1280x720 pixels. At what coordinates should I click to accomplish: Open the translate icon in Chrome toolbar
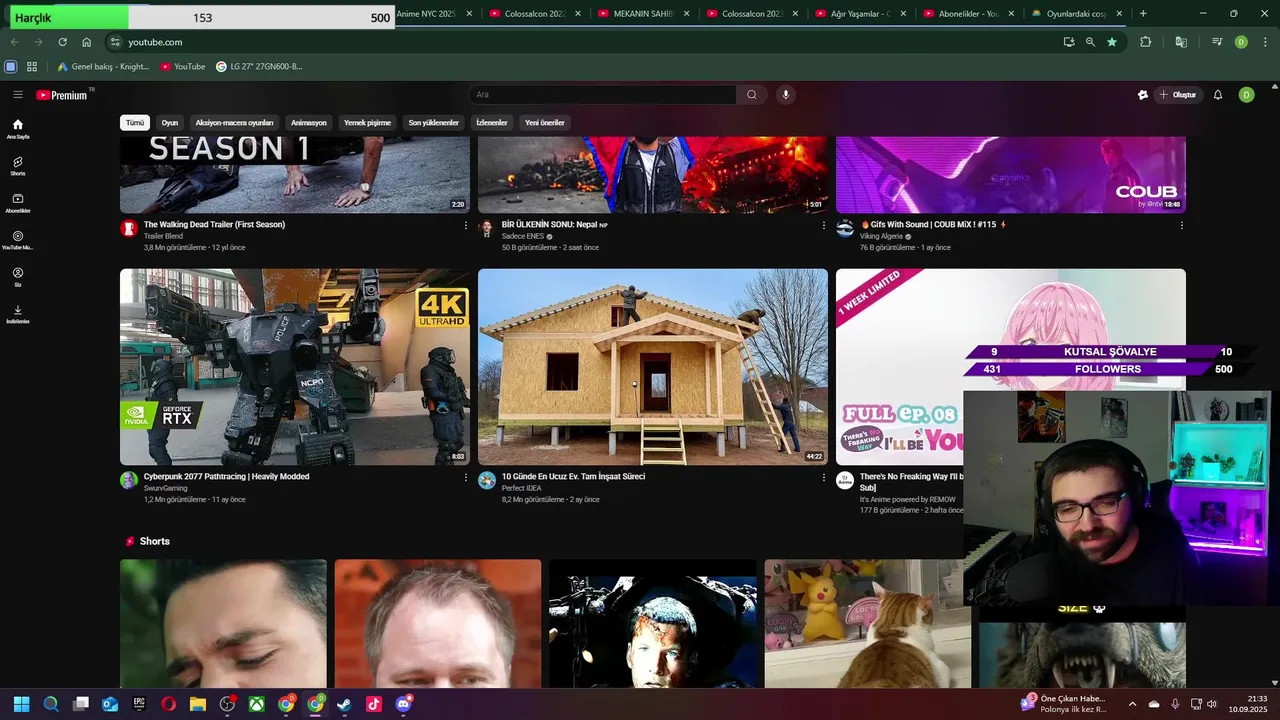tap(1181, 42)
